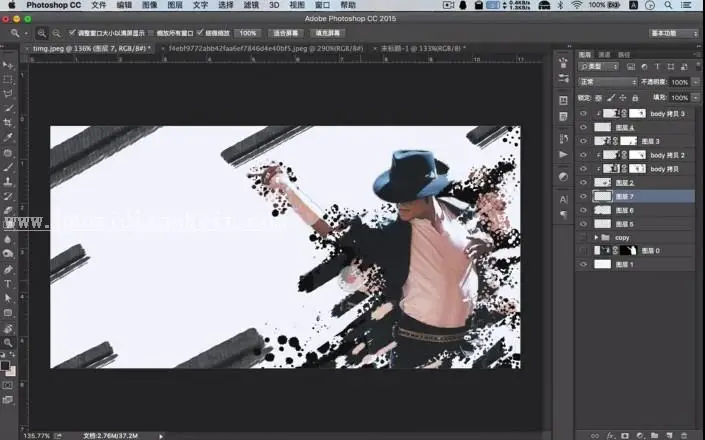705x440 pixels.
Task: Open 填充 slider arrow
Action: pyautogui.click(x=696, y=98)
